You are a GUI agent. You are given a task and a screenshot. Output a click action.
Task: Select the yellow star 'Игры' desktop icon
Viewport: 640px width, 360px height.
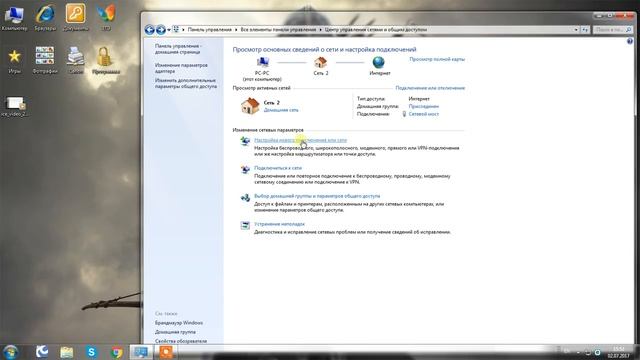pyautogui.click(x=14, y=61)
